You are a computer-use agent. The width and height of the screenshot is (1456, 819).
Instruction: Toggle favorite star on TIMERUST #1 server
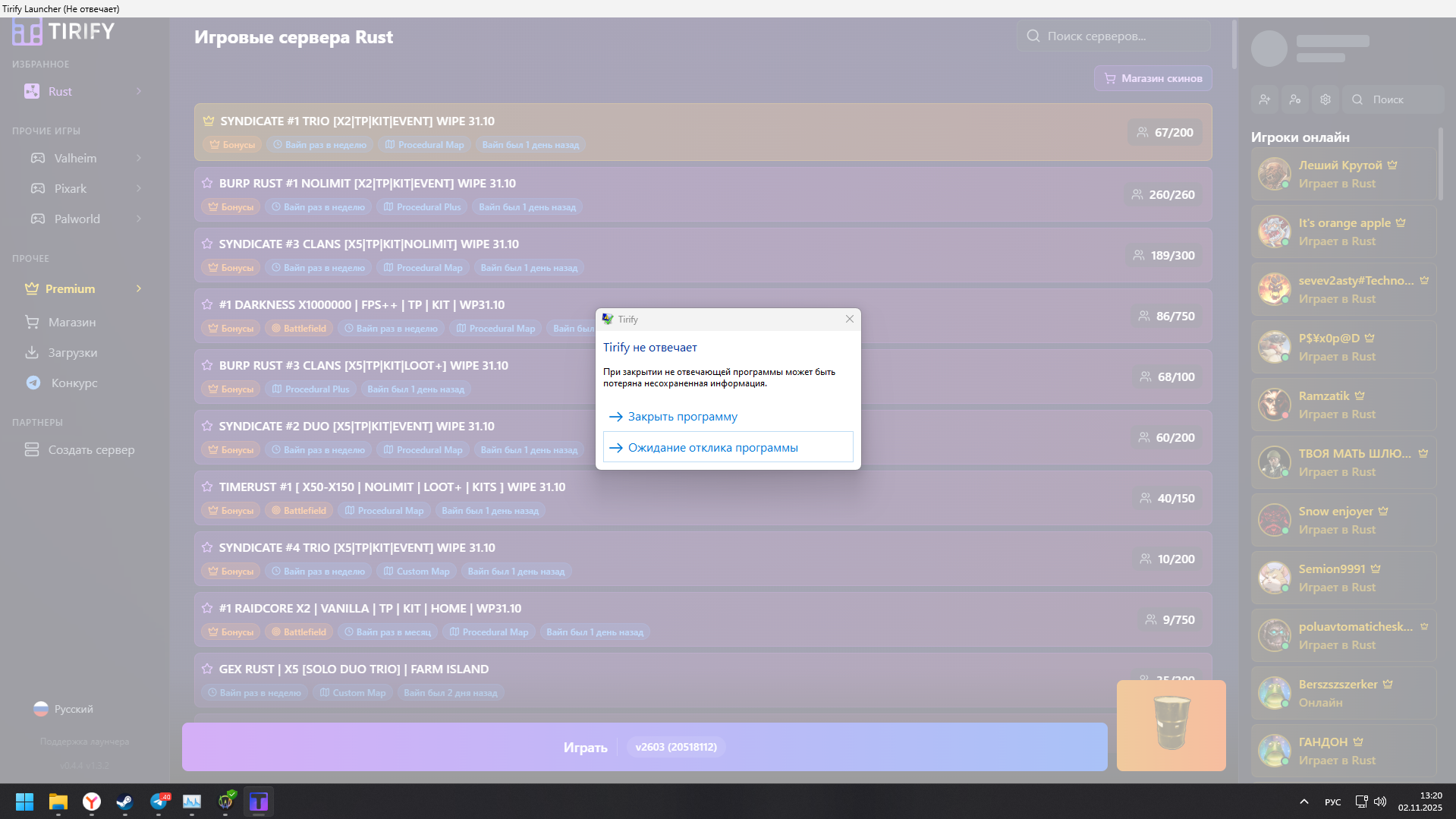(207, 487)
